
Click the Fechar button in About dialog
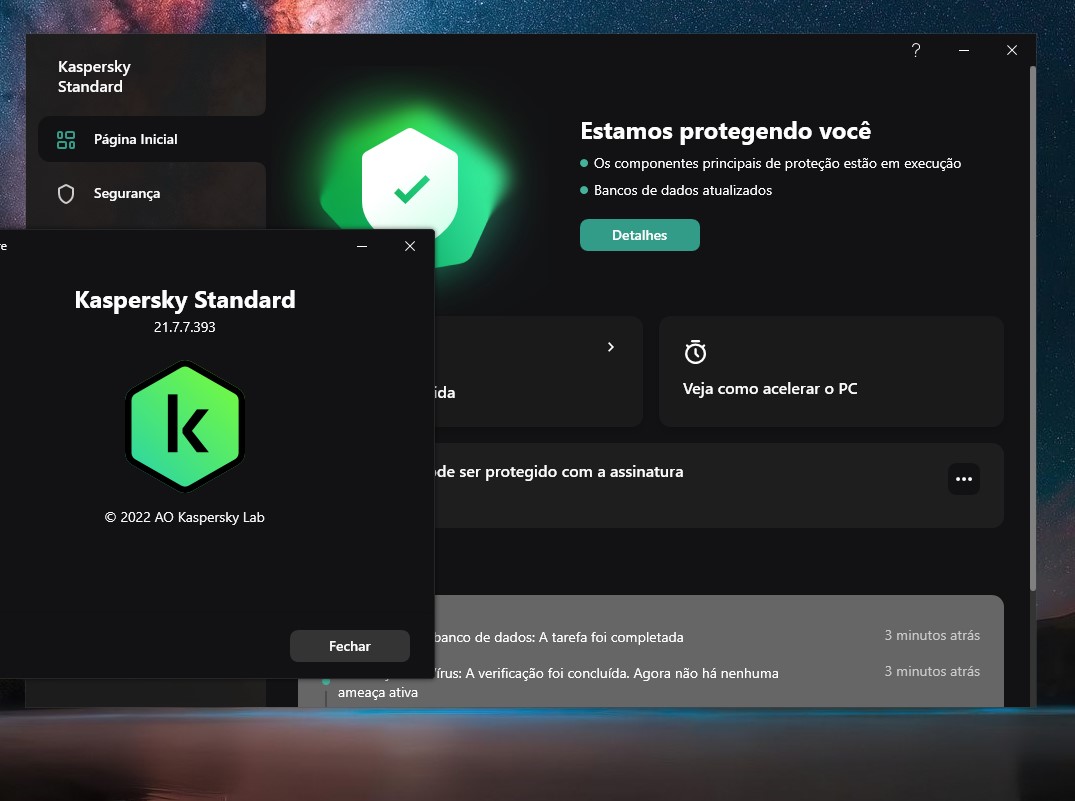coord(350,646)
